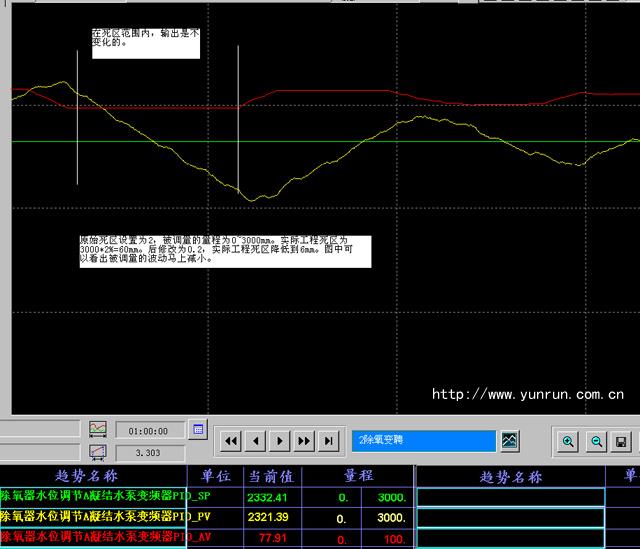Jump to latest trend data
This screenshot has width=640, height=549.
[329, 441]
